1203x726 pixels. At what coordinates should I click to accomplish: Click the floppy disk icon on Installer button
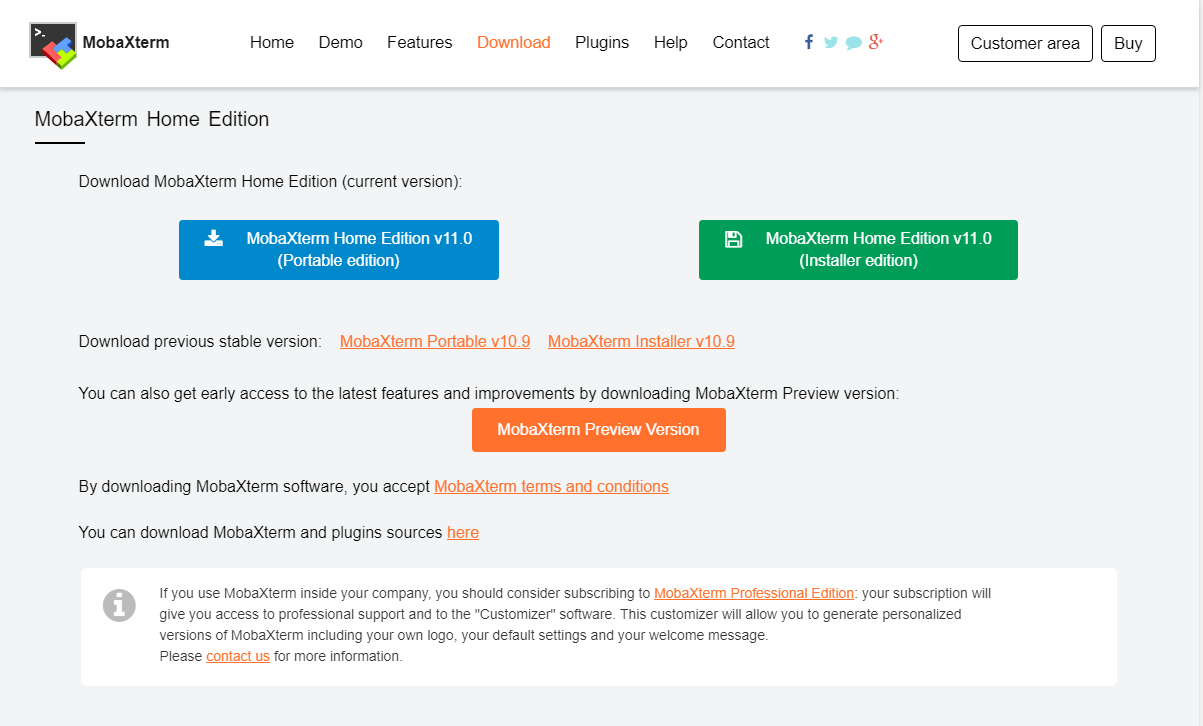tap(733, 239)
